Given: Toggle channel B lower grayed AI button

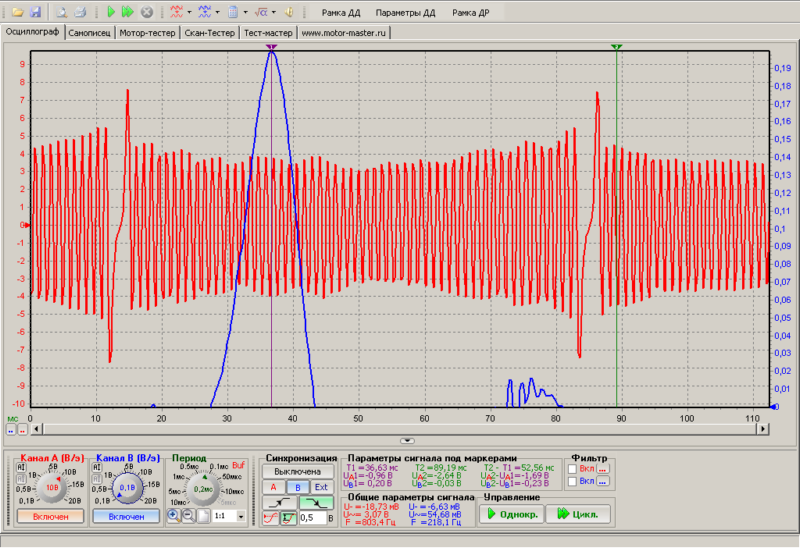Looking at the screenshot, I should click(96, 479).
